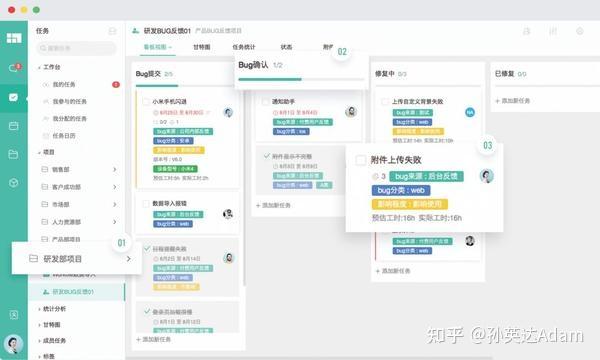
Task: Click blue bug分类 : web tag on 附件上传失败
Action: pos(401,190)
